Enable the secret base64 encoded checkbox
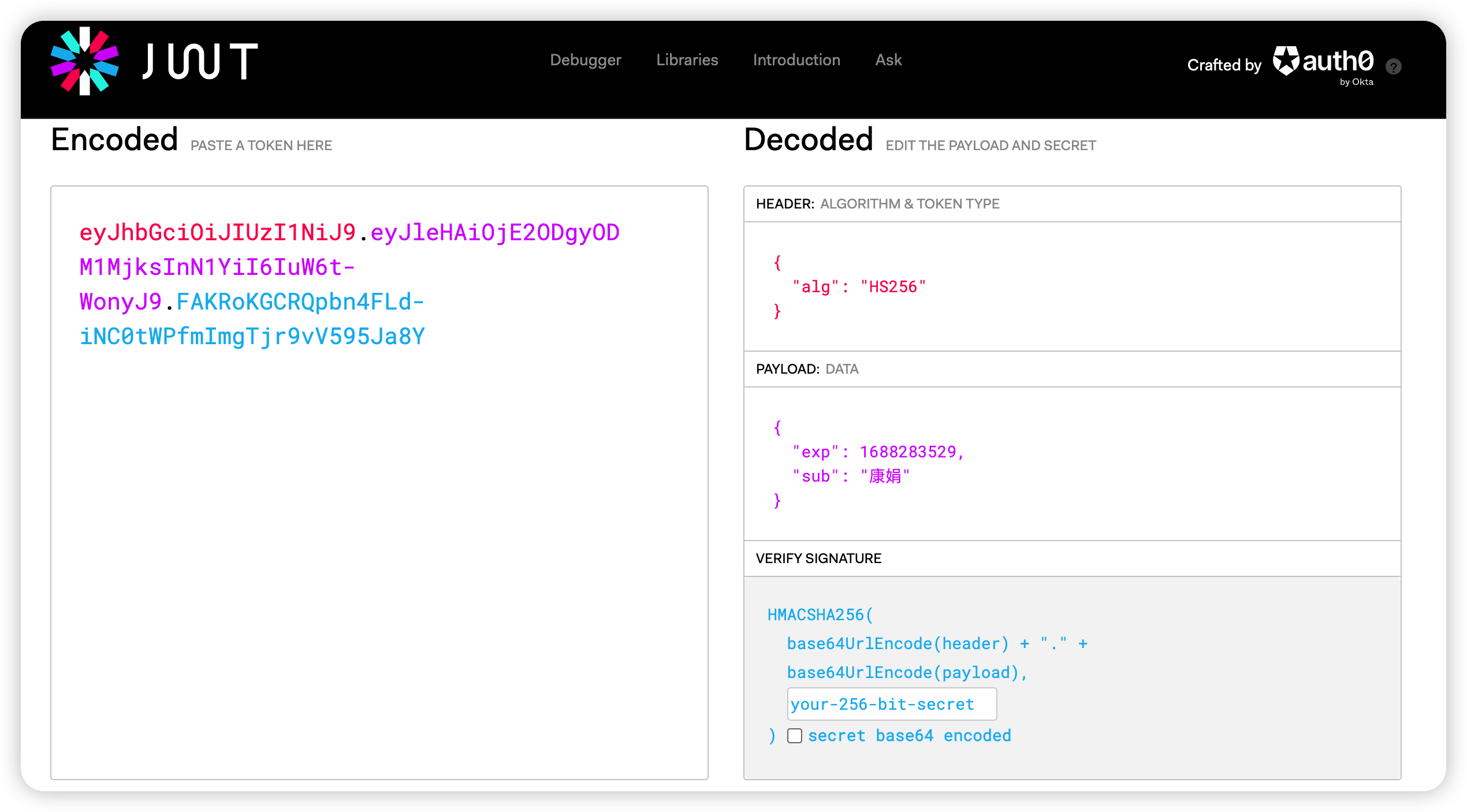The image size is (1467, 812). 795,735
